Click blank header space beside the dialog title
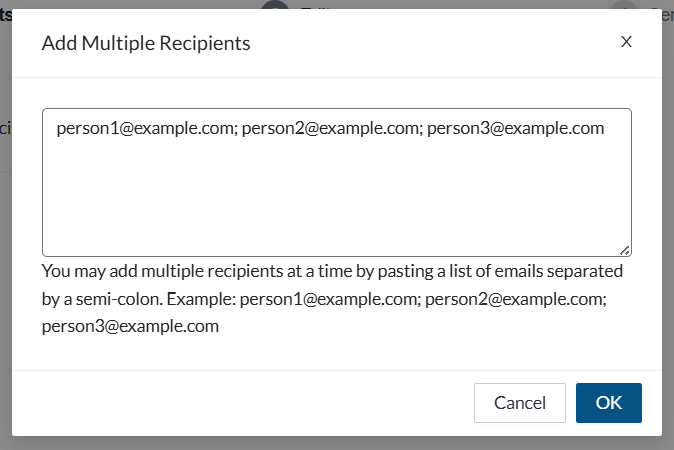674x450 pixels. pyautogui.click(x=430, y=43)
